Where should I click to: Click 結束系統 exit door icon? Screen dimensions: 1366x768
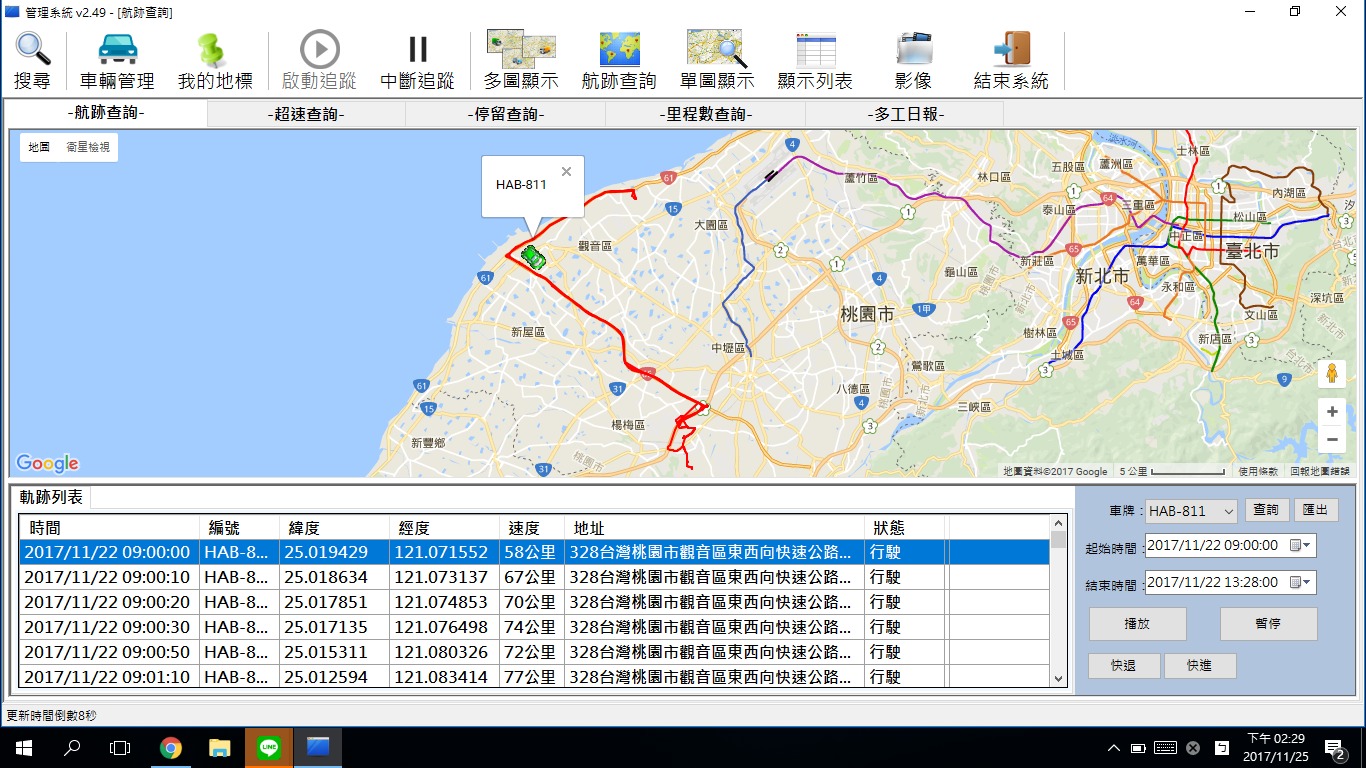tap(1012, 49)
